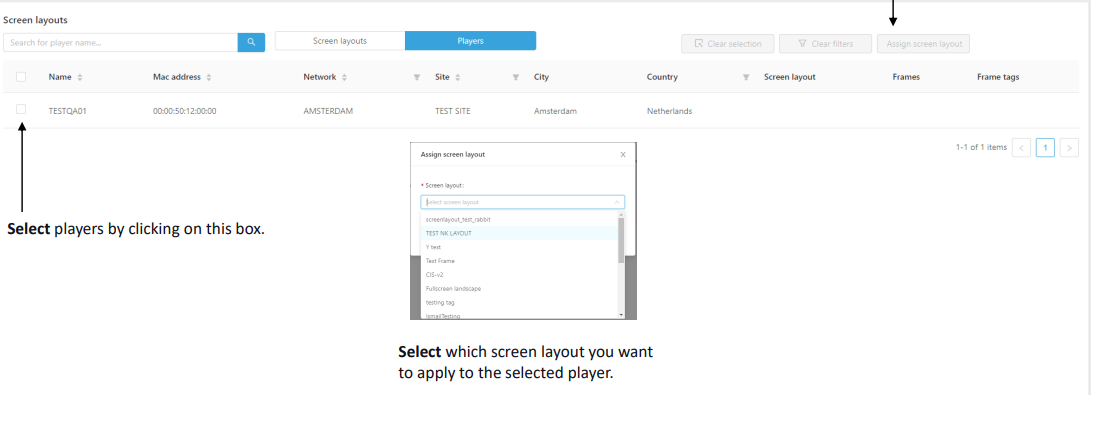
Task: Sort the table by Name column
Action: (80, 77)
